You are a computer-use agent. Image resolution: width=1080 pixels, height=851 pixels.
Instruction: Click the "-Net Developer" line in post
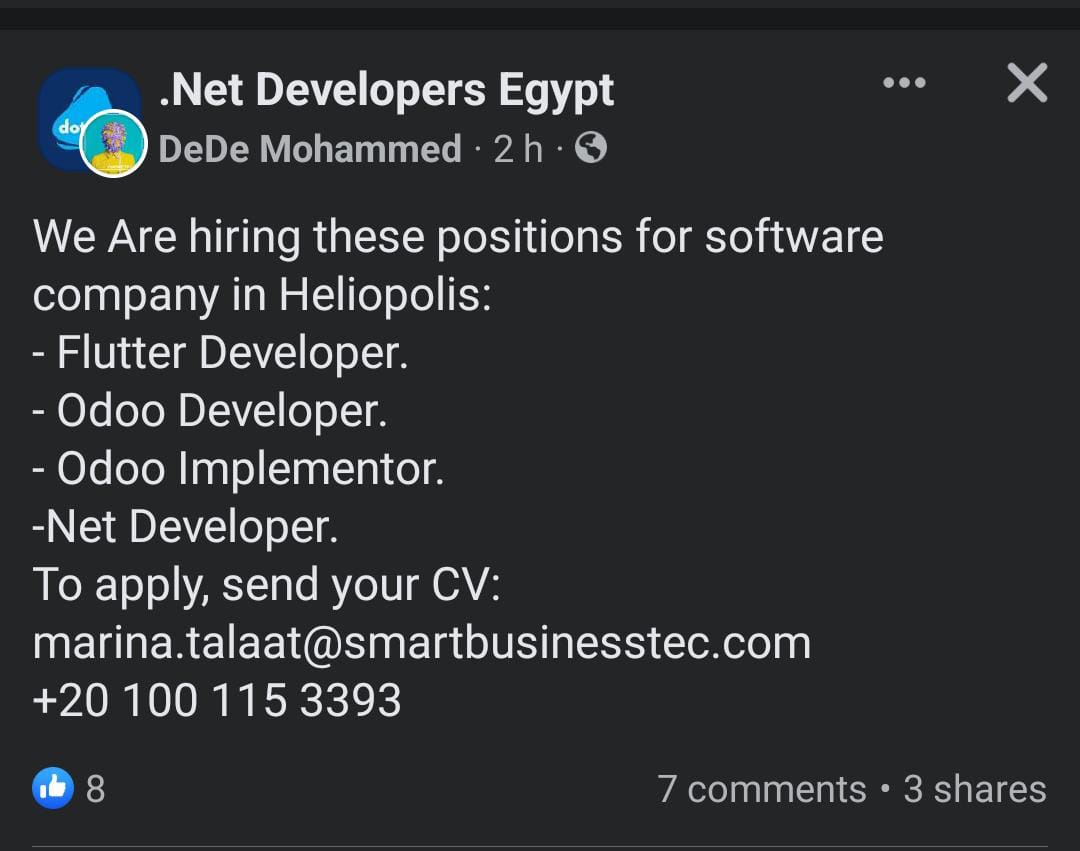[186, 527]
